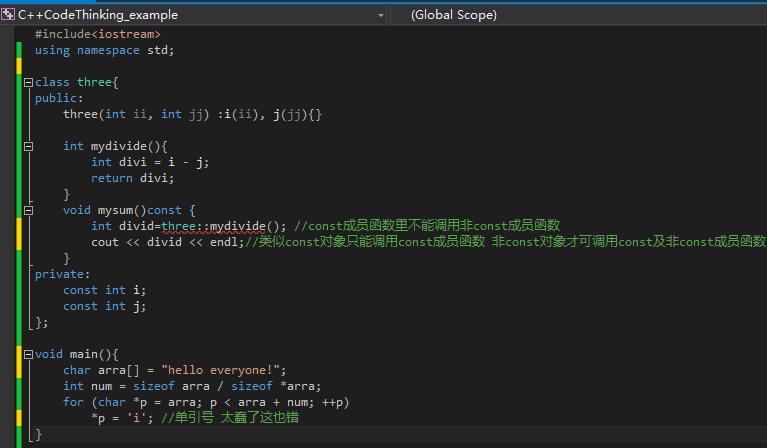
Task: Click the 'private:' access specifier
Action: tap(62, 274)
